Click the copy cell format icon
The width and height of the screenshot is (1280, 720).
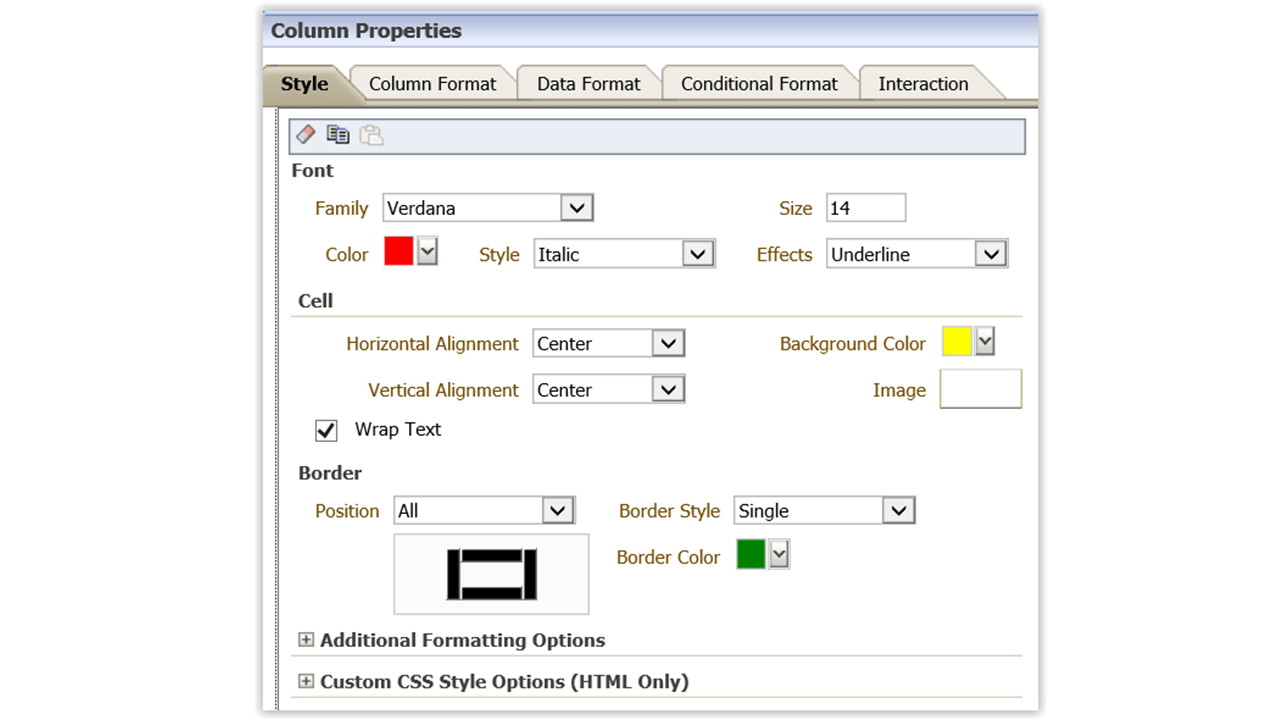338,134
